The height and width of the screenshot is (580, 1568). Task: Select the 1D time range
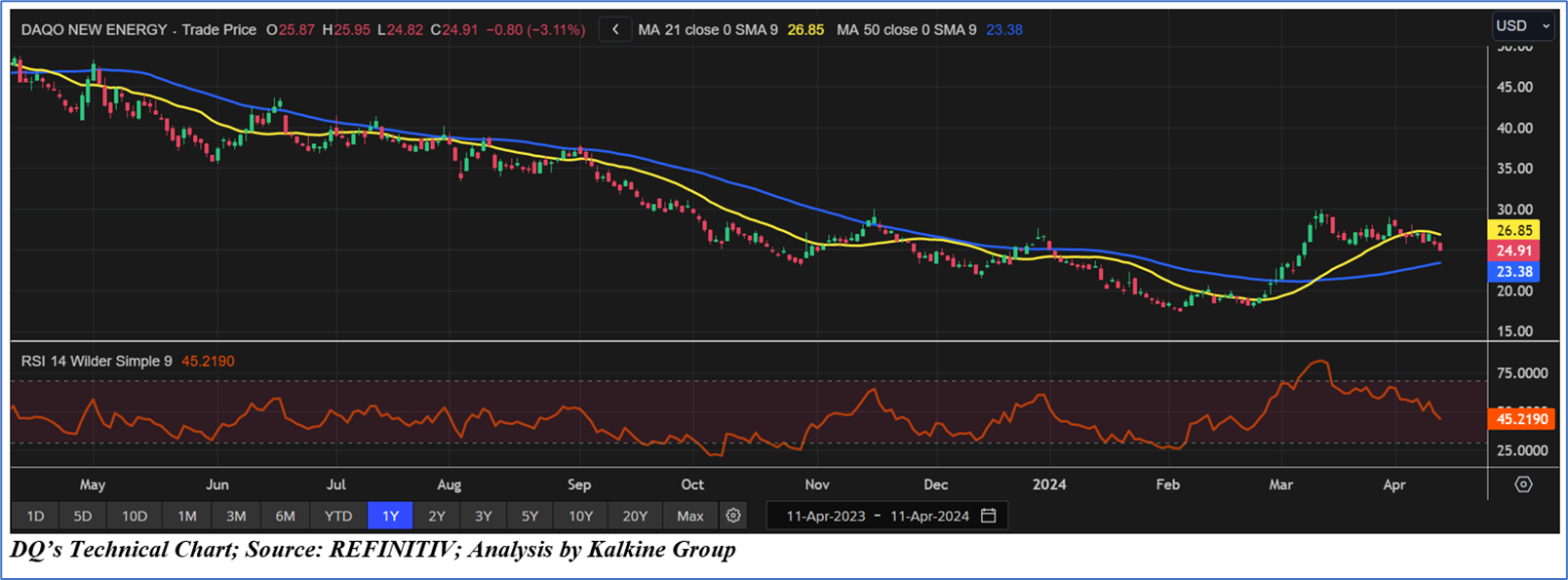[x=35, y=516]
